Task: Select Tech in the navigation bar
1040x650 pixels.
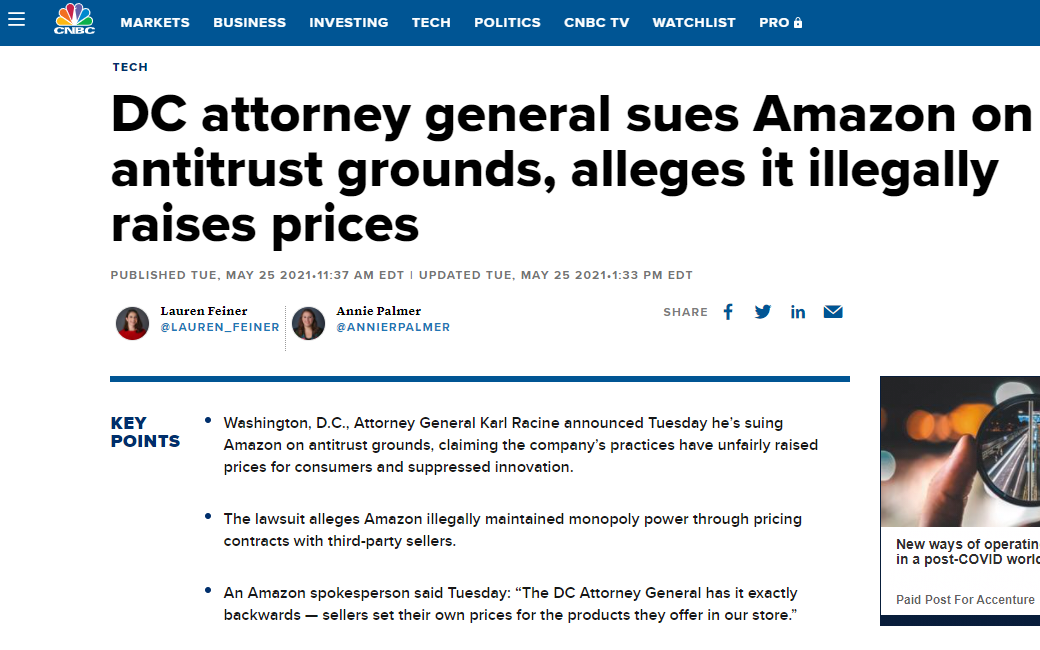Action: pos(431,23)
